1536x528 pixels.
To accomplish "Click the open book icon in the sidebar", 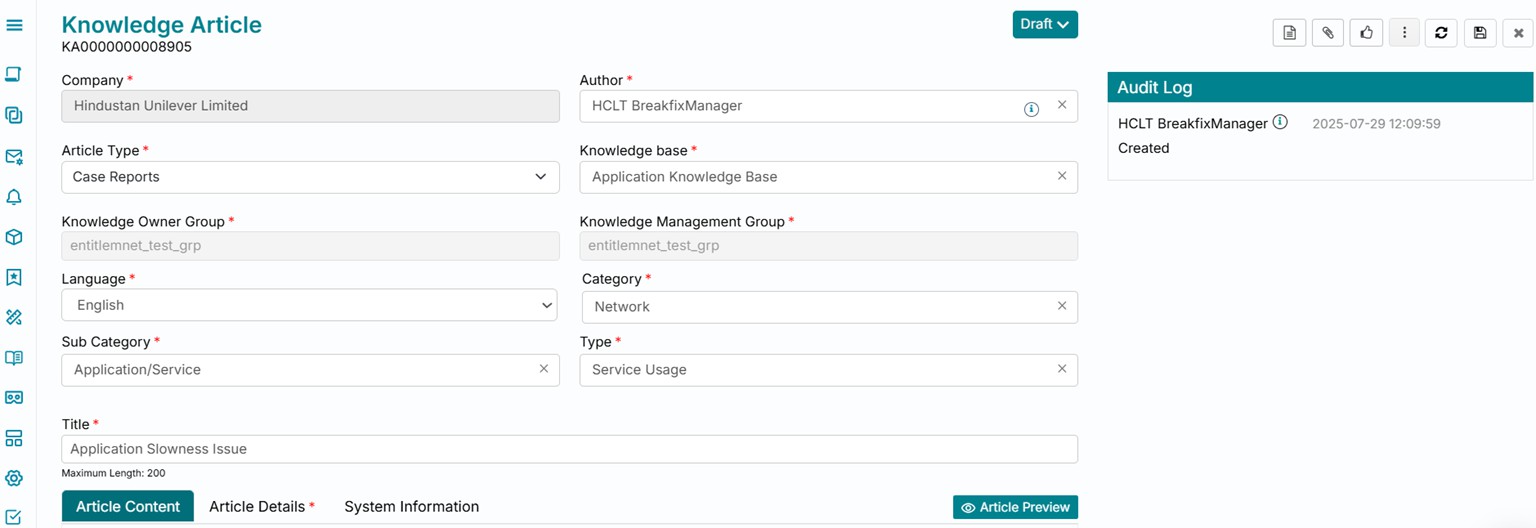I will (x=14, y=358).
